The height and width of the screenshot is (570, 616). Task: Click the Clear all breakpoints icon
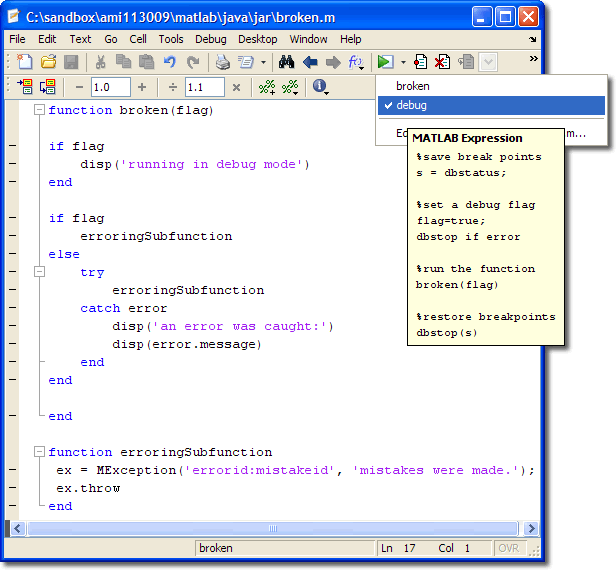[442, 62]
